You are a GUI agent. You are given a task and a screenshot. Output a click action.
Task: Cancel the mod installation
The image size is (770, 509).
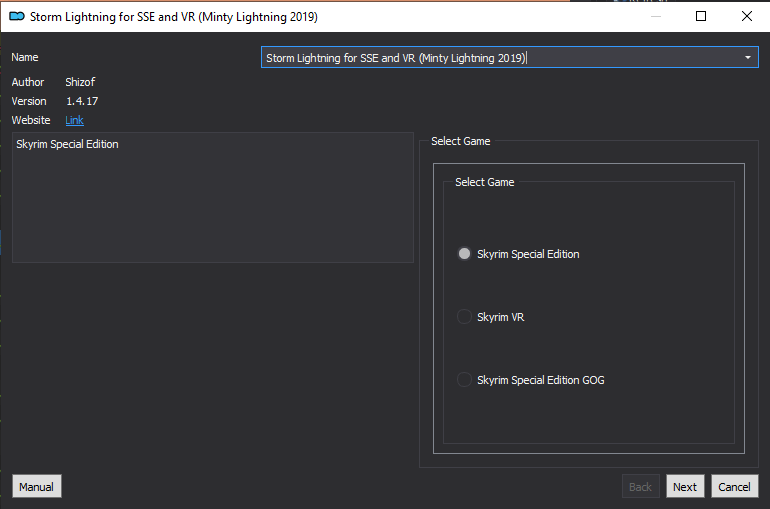click(x=735, y=486)
